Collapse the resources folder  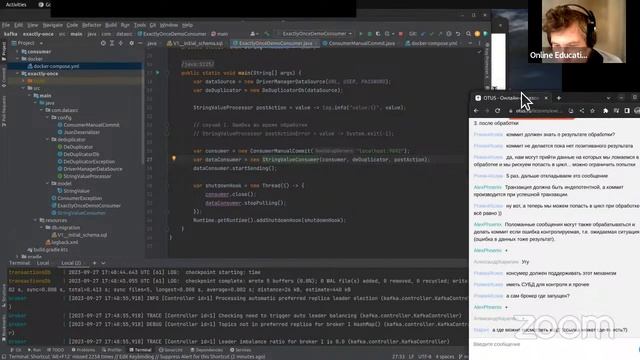36,220
